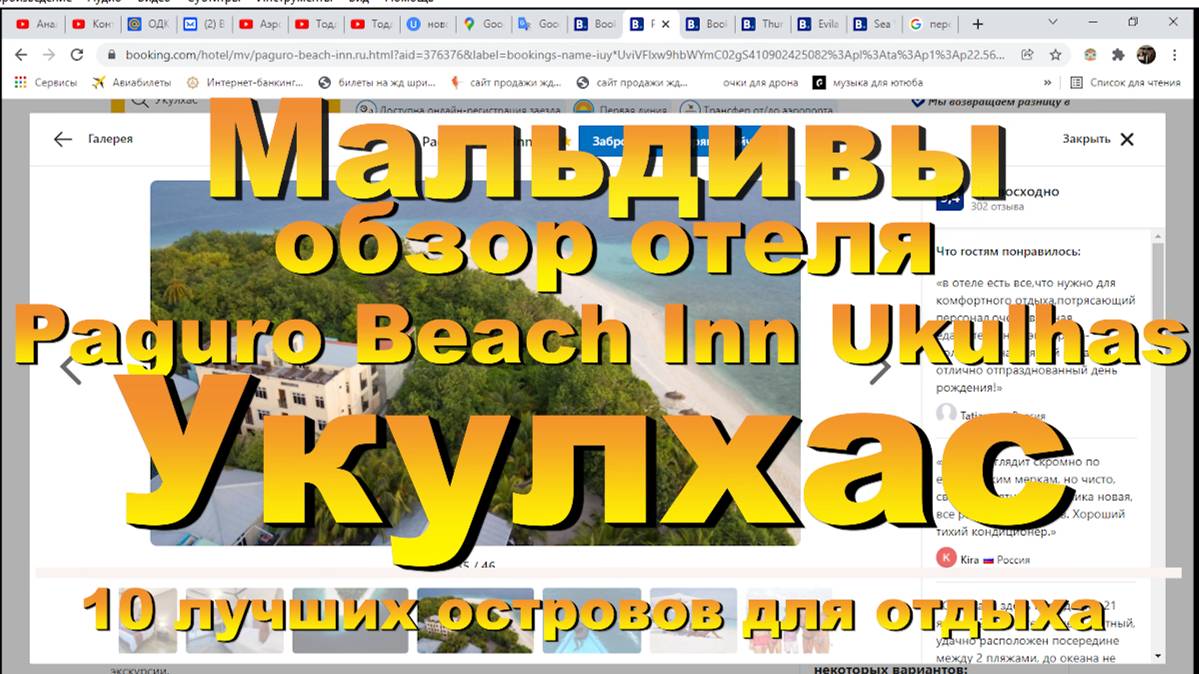Click the Extensions puzzle icon
1199x674 pixels.
click(x=1118, y=55)
